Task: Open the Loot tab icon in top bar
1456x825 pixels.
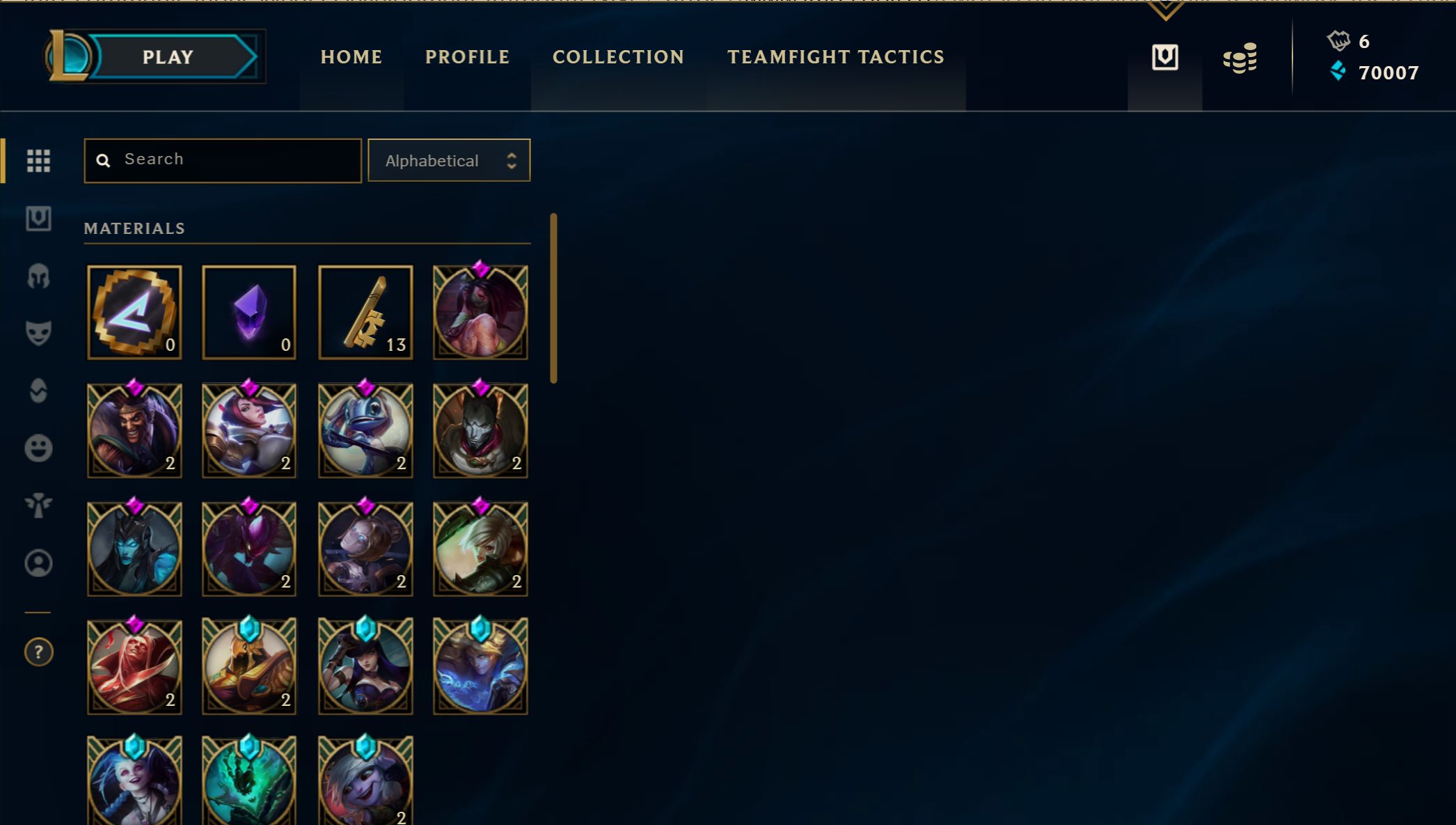Action: pos(1165,57)
